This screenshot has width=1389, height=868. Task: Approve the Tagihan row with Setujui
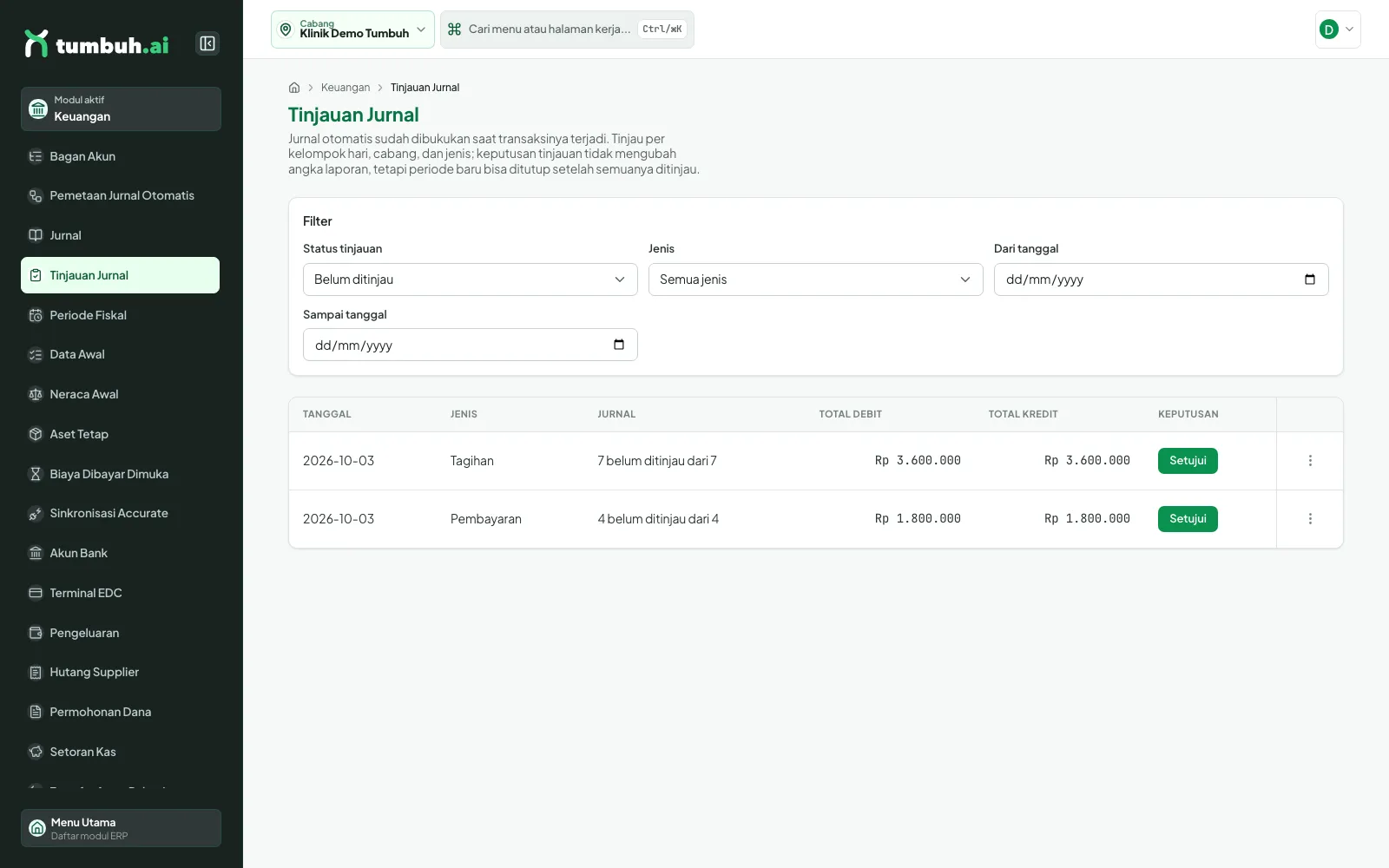pos(1188,461)
